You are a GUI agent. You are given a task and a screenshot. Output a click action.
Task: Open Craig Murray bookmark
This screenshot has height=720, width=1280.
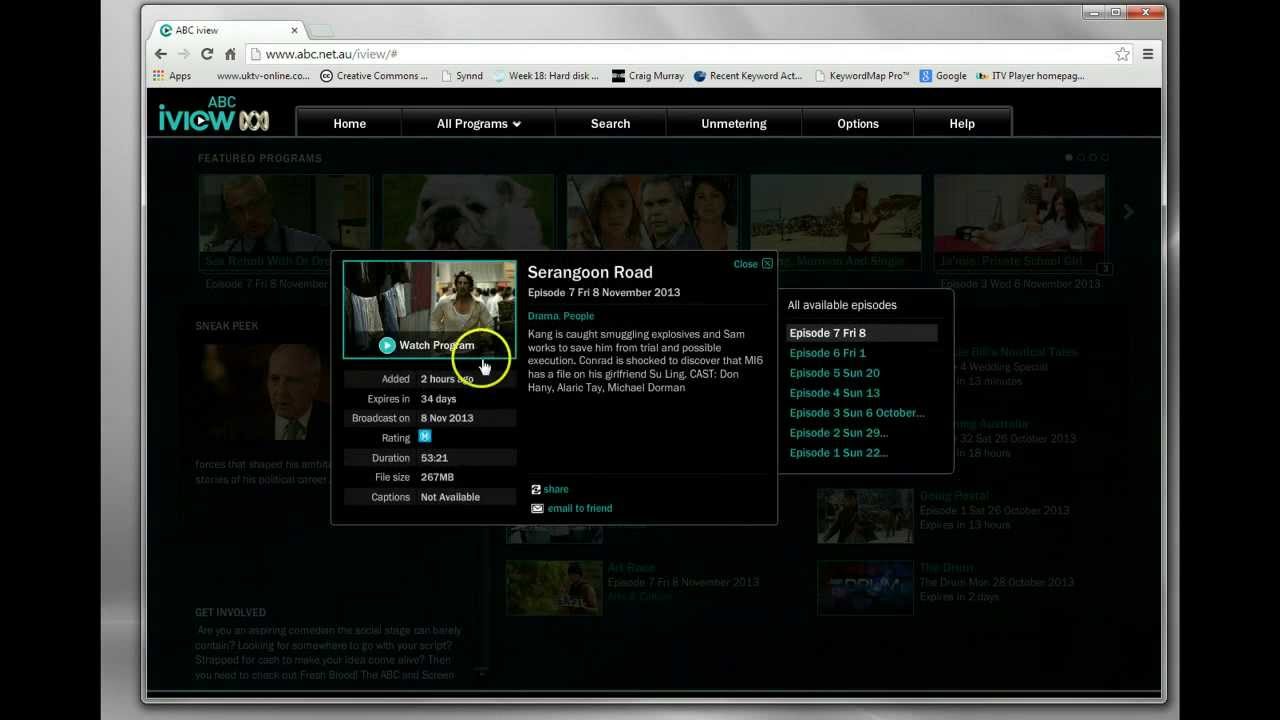(x=648, y=76)
